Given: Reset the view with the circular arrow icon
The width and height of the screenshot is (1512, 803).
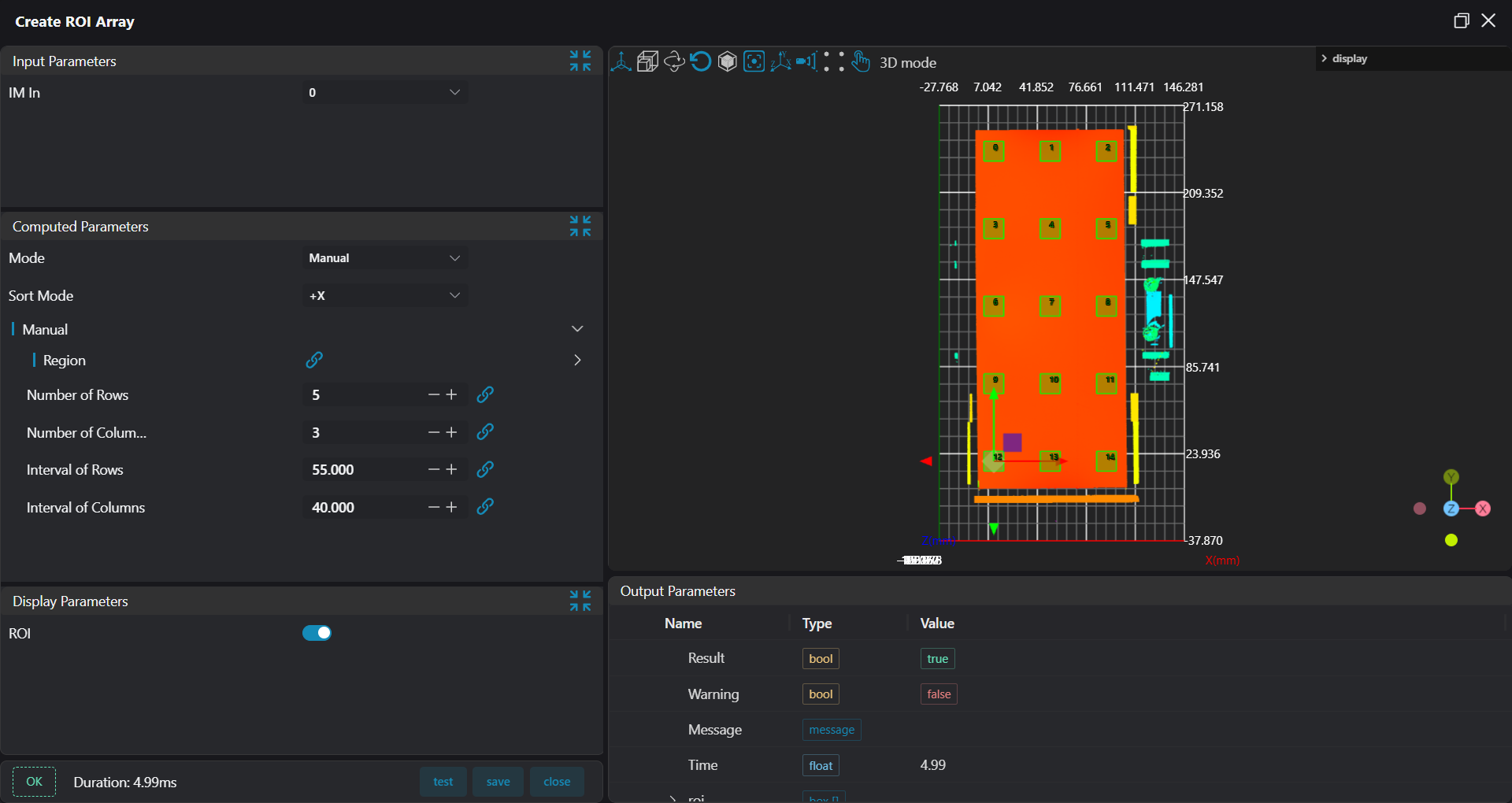Looking at the screenshot, I should (x=700, y=62).
